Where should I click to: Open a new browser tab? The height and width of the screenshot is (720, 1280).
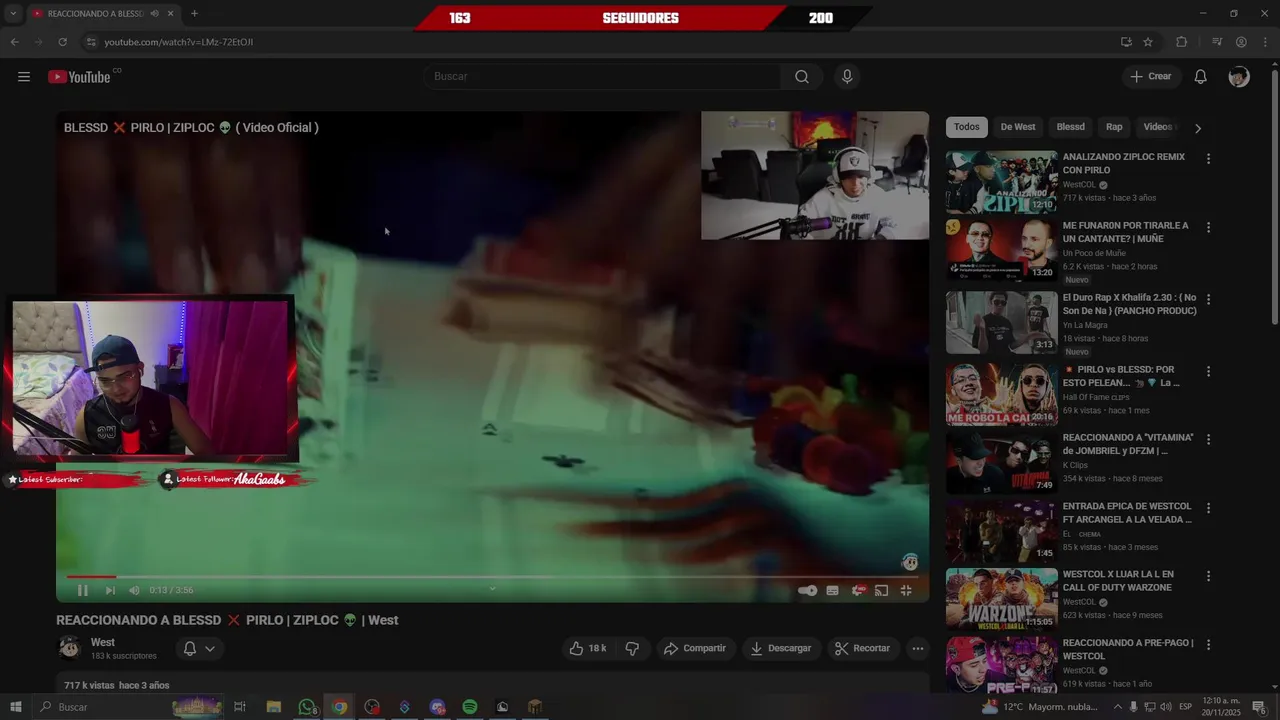pyautogui.click(x=194, y=14)
